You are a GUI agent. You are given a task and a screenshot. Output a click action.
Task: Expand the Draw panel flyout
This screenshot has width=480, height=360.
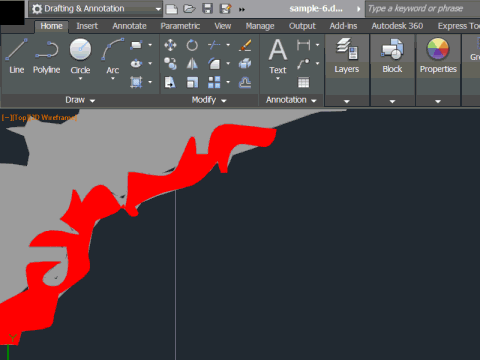tap(80, 100)
